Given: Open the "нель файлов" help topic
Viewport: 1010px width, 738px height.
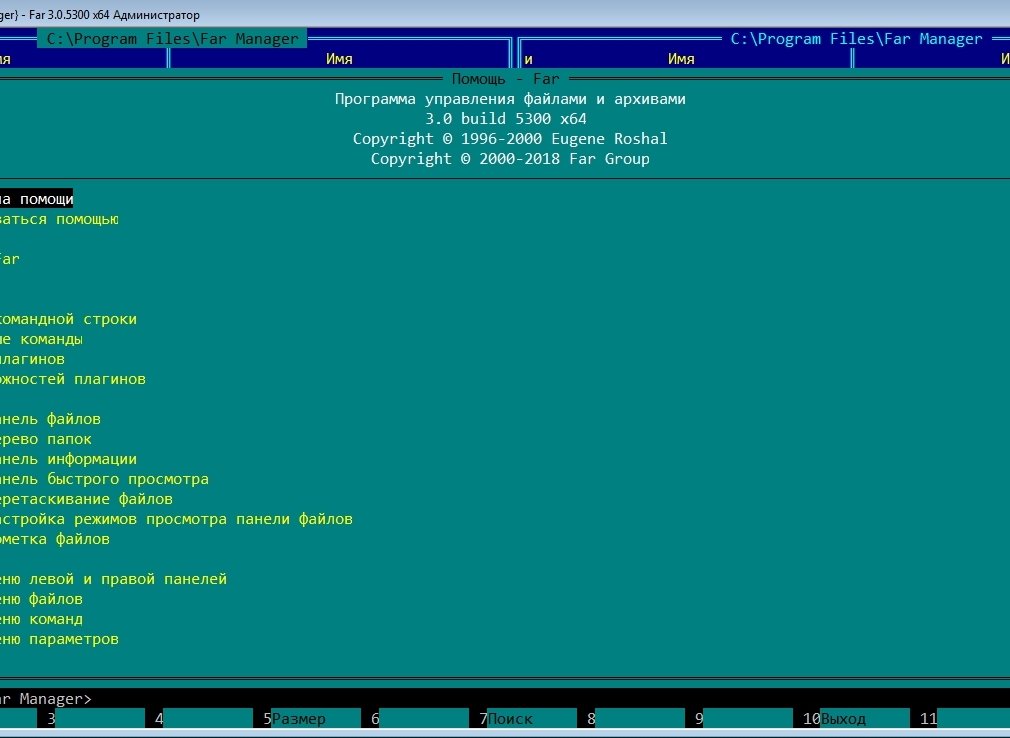Looking at the screenshot, I should [x=50, y=419].
